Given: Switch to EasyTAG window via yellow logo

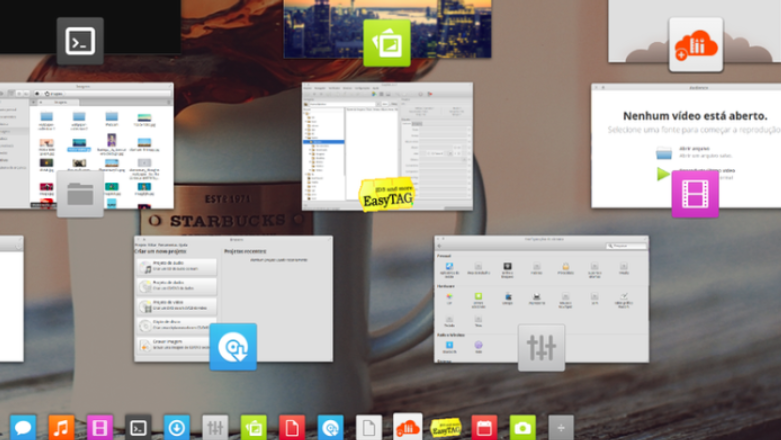Looking at the screenshot, I should (x=387, y=194).
